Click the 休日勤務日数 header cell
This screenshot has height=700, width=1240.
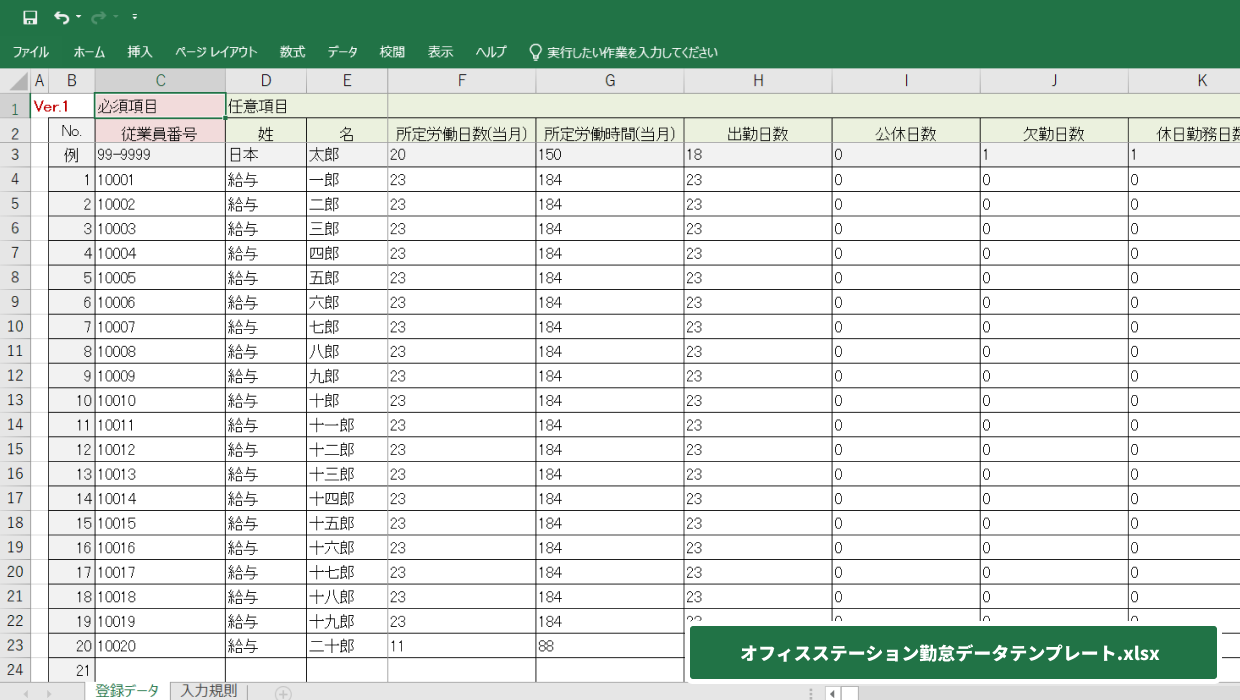tap(1184, 131)
